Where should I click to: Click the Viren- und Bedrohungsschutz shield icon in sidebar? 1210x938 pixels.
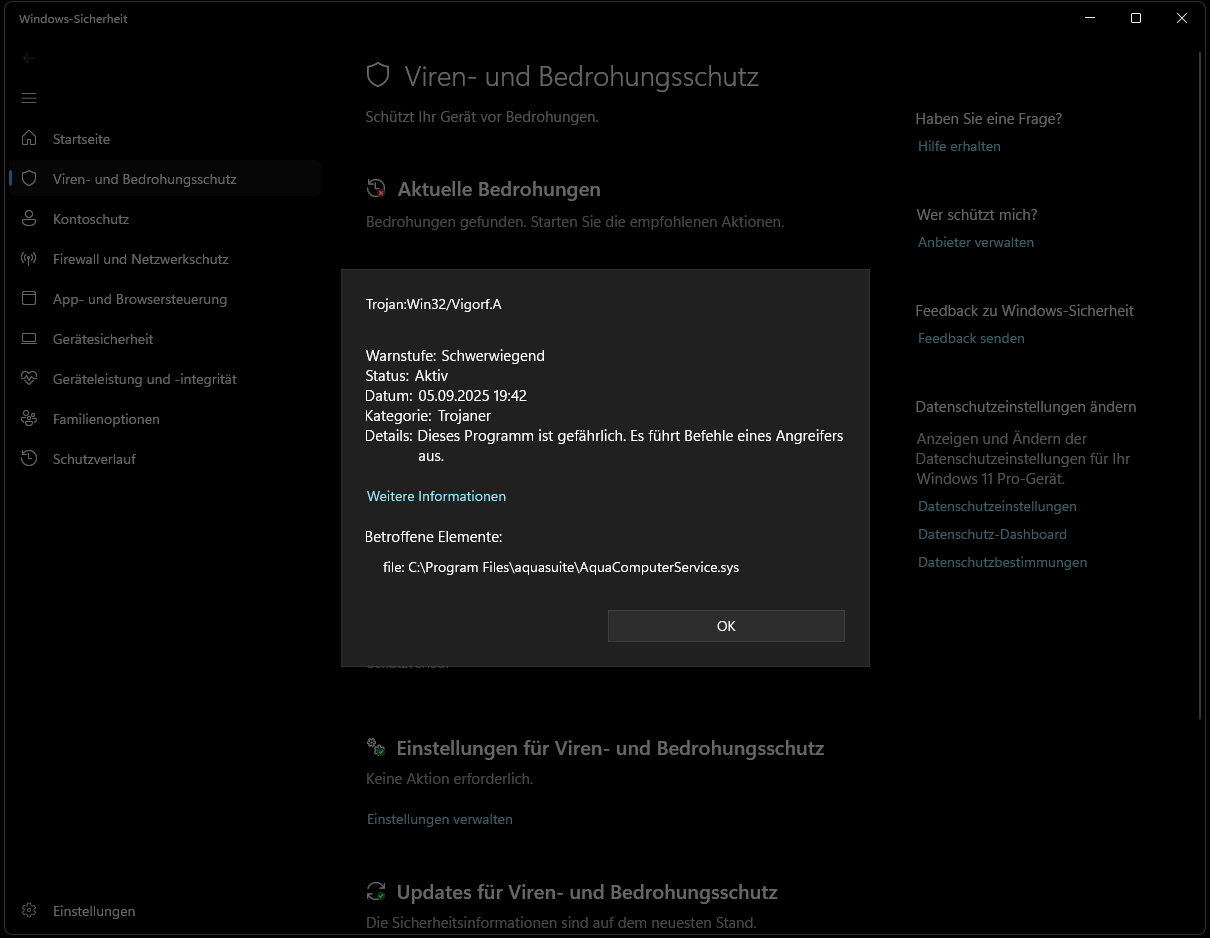point(29,178)
